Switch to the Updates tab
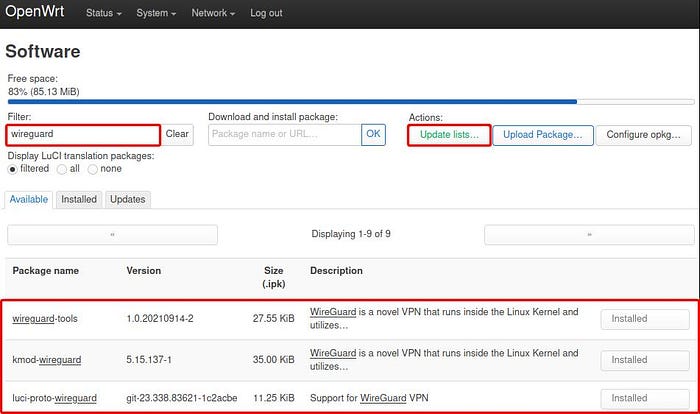 click(128, 199)
